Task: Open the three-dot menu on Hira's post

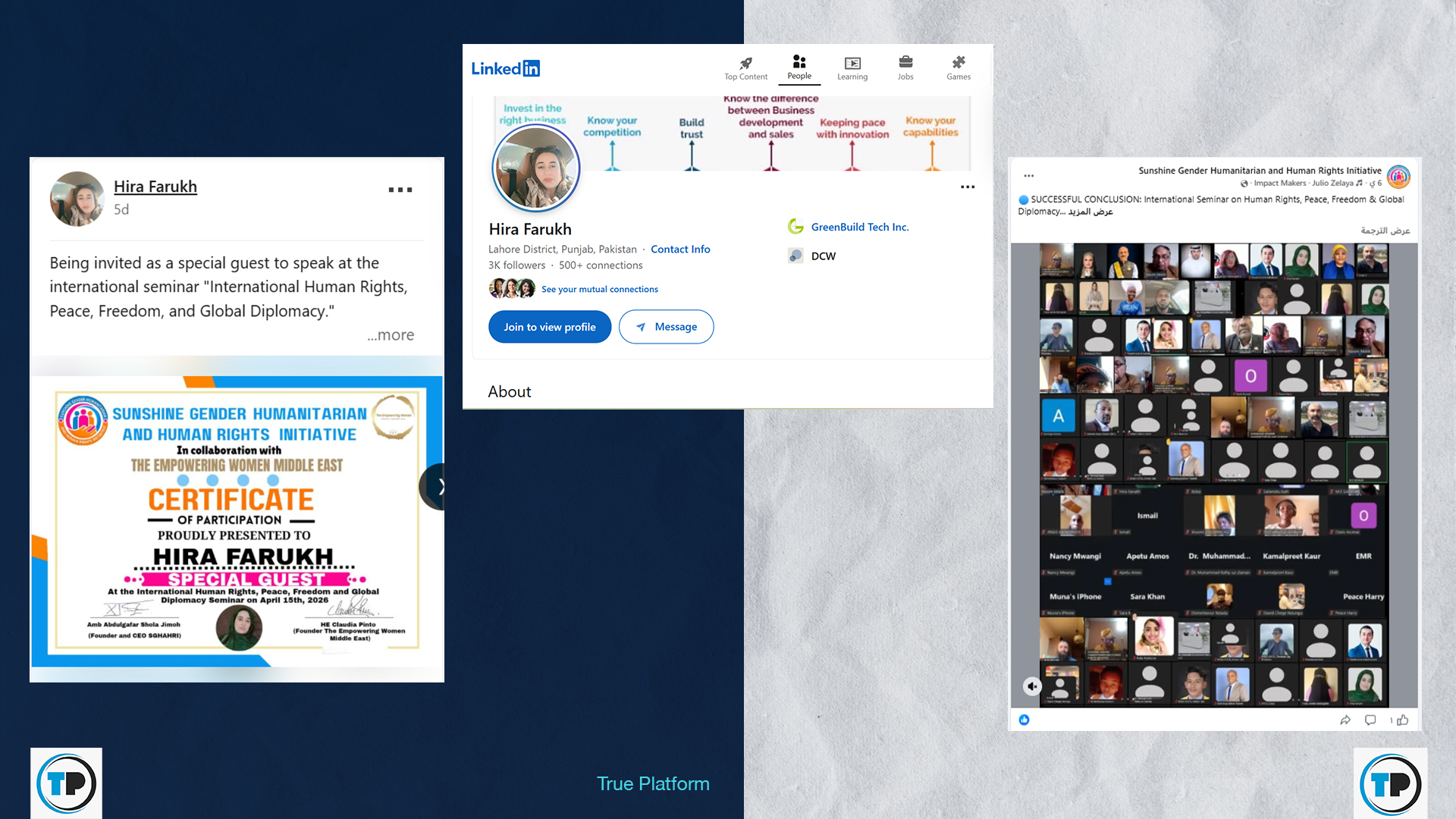Action: 400,190
